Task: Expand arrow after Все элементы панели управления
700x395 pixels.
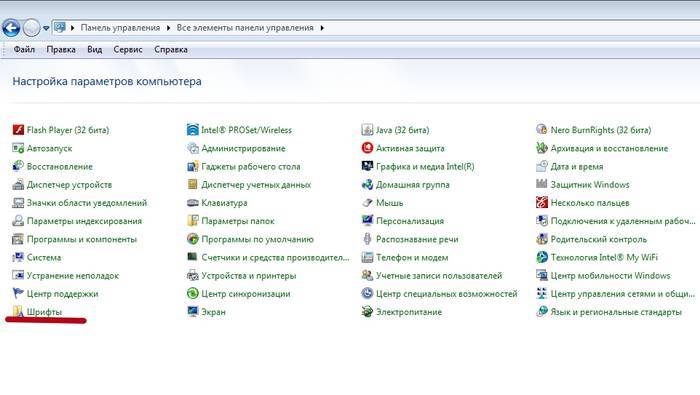Action: click(322, 28)
